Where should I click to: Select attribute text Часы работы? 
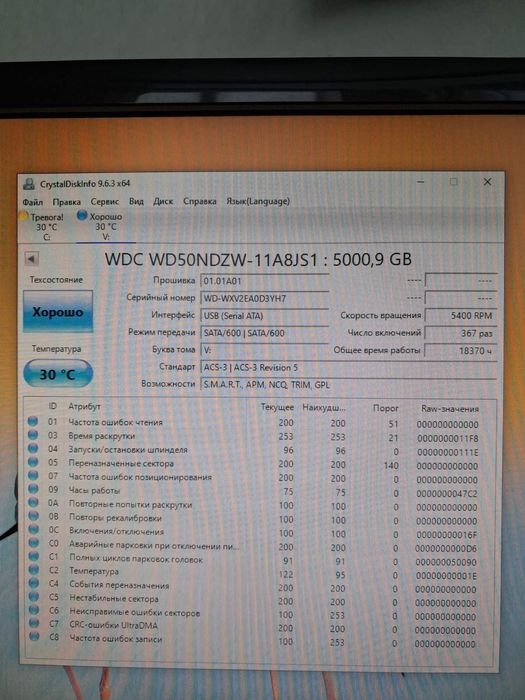point(94,491)
